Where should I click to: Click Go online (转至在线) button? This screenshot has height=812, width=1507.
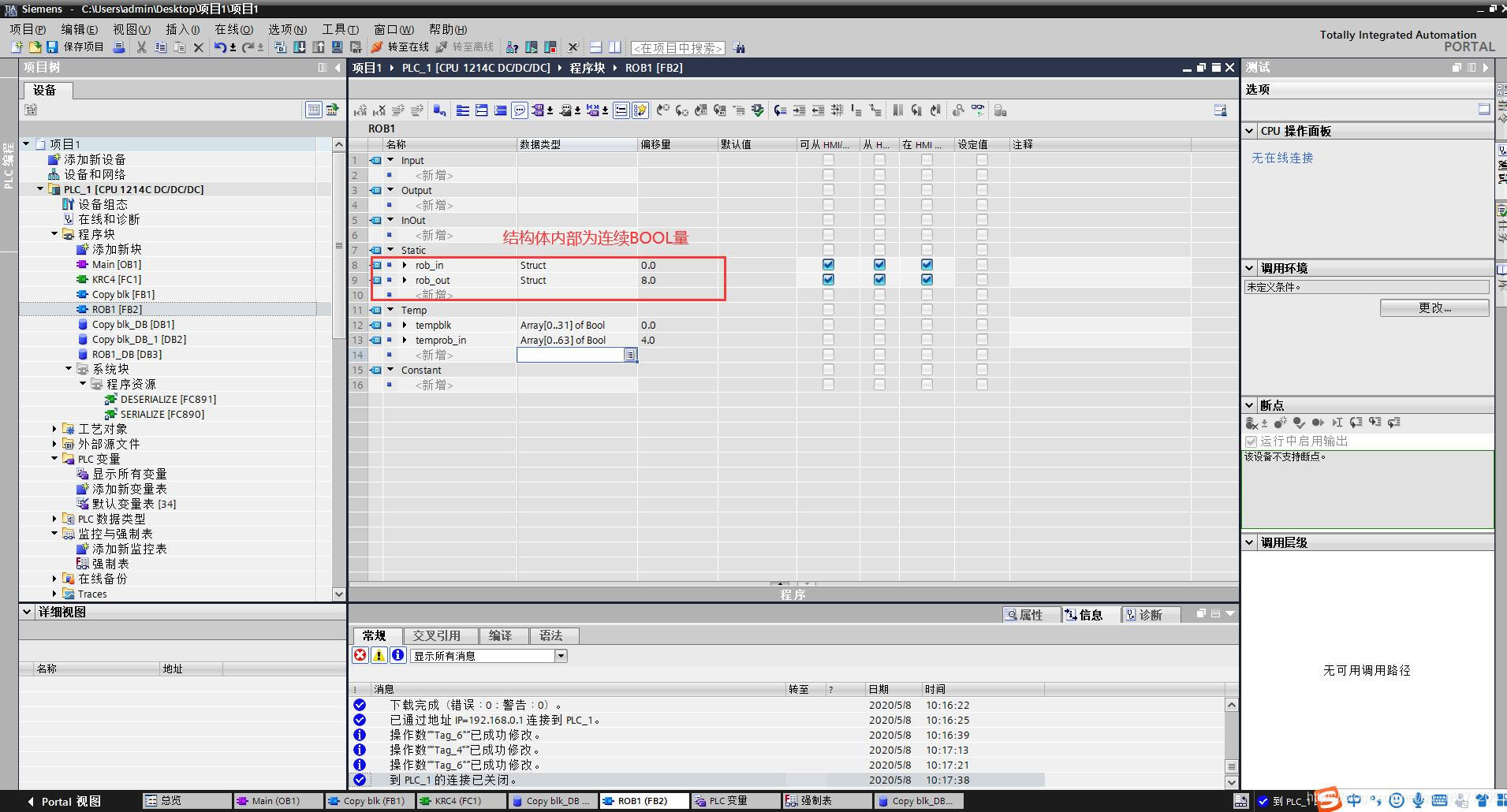401,47
